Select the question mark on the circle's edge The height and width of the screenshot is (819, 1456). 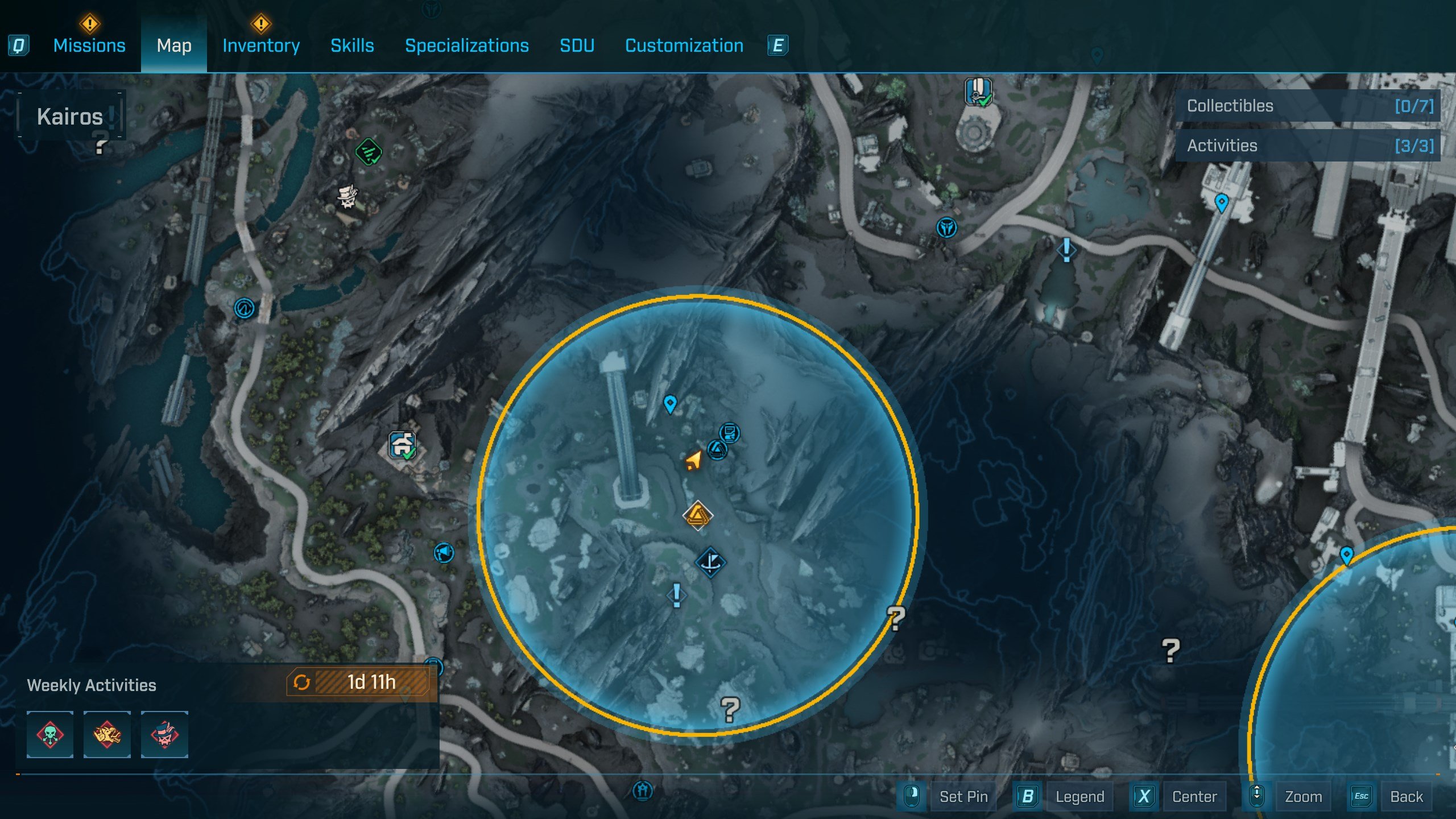[896, 618]
